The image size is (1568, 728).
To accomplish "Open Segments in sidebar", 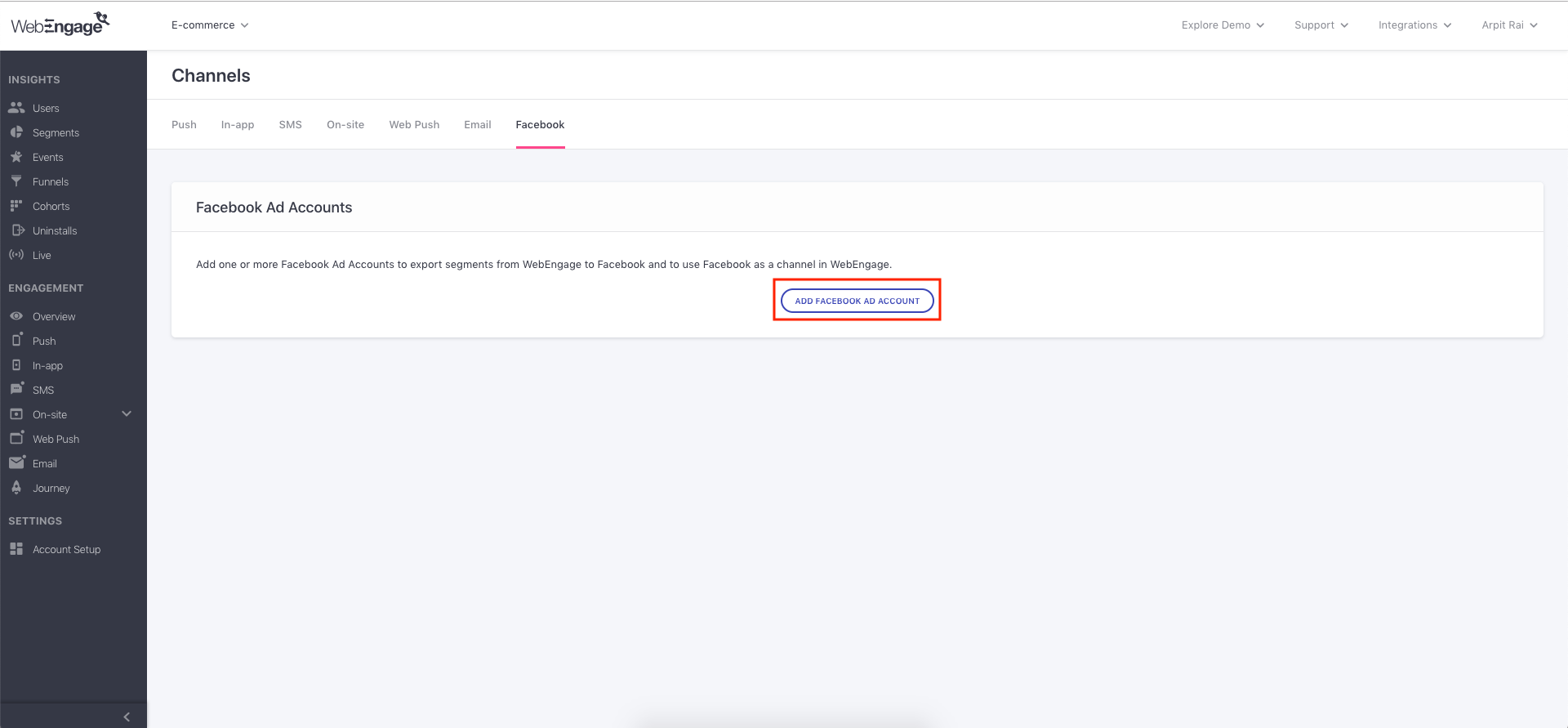I will pos(56,132).
